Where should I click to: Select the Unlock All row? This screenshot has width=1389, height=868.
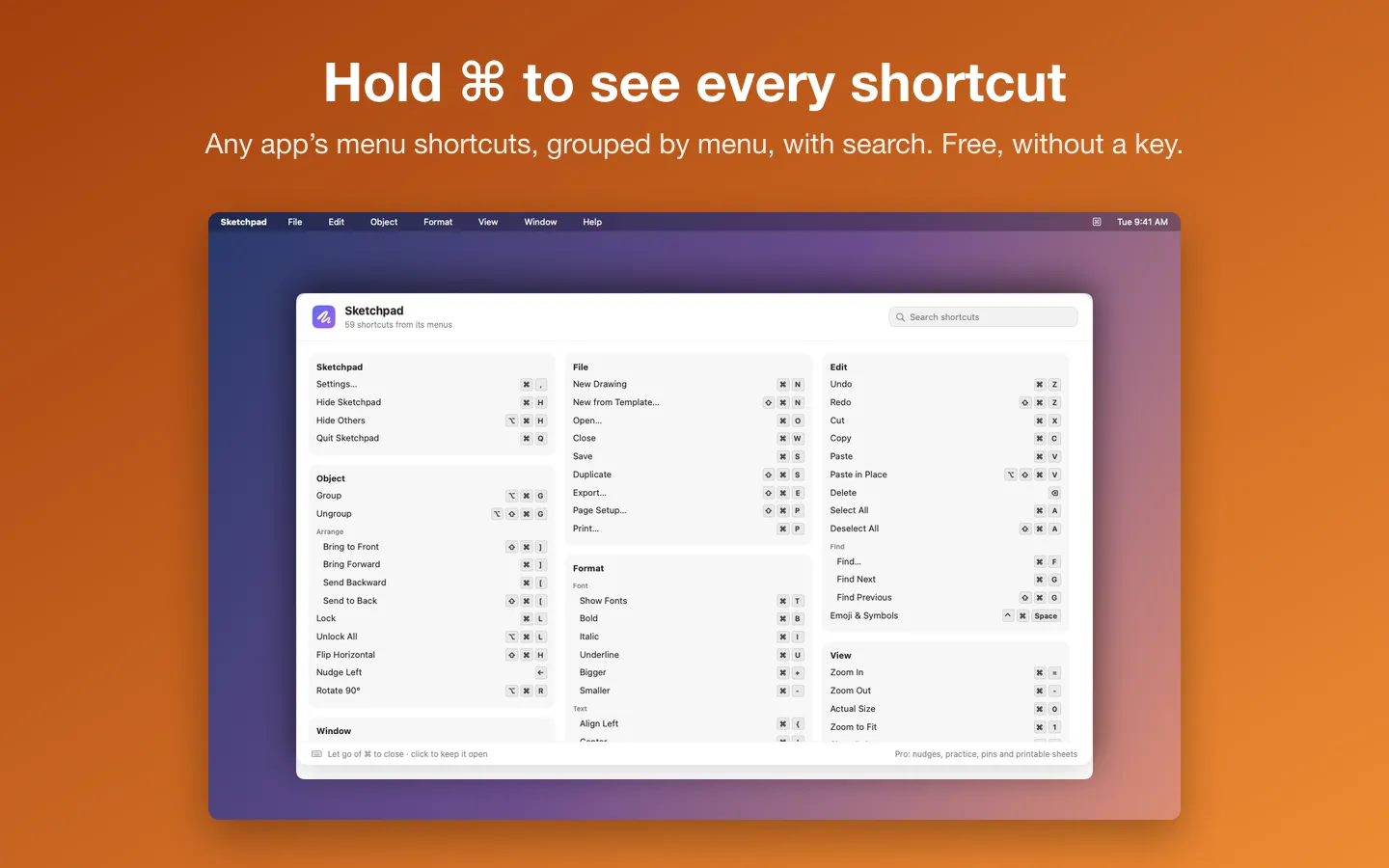pos(431,637)
